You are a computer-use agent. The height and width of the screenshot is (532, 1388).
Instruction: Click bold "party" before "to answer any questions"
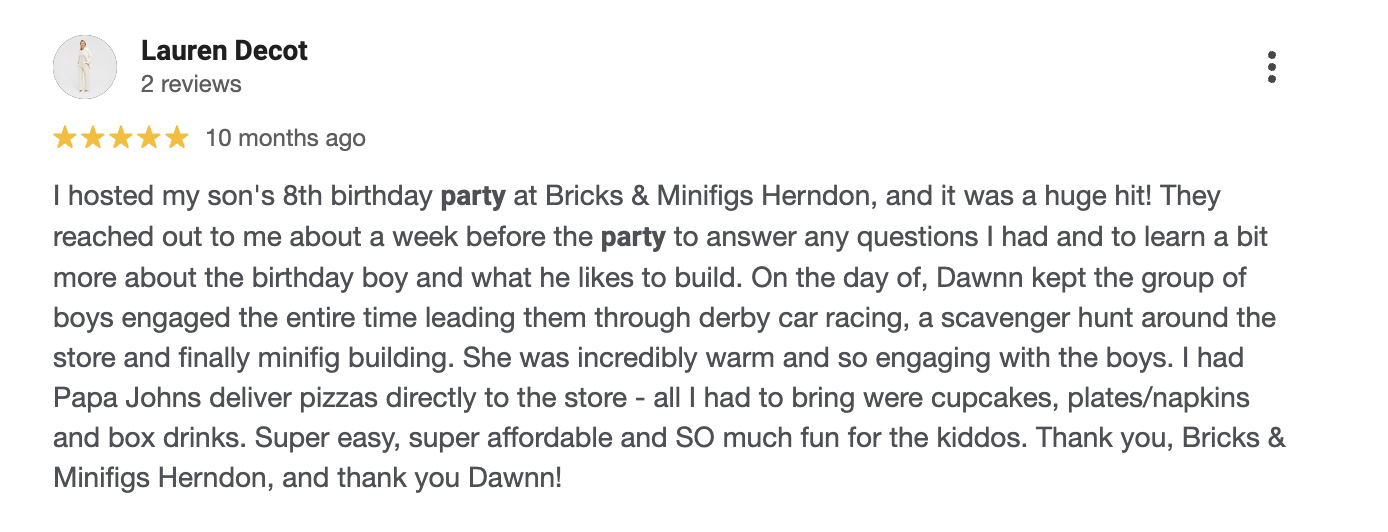tap(633, 238)
